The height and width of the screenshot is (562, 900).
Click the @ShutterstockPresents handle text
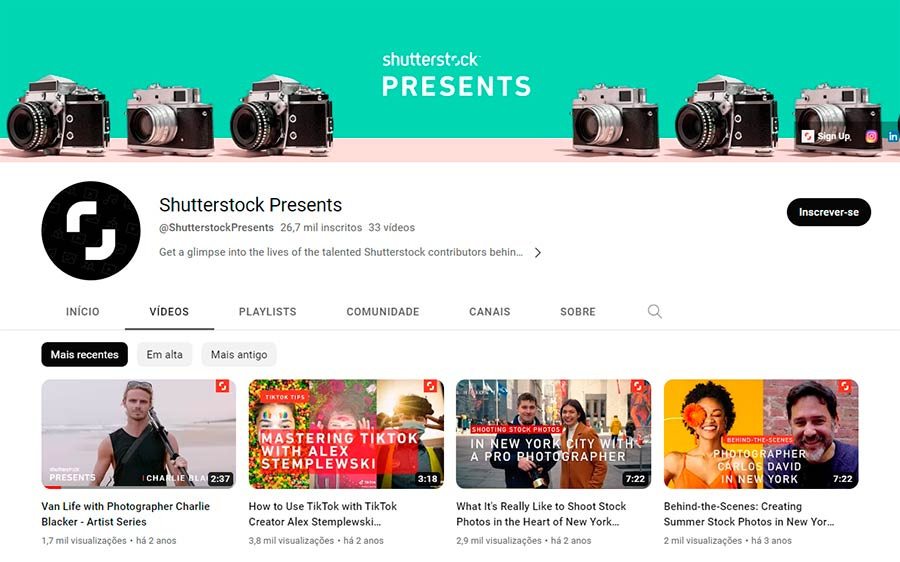pos(216,227)
